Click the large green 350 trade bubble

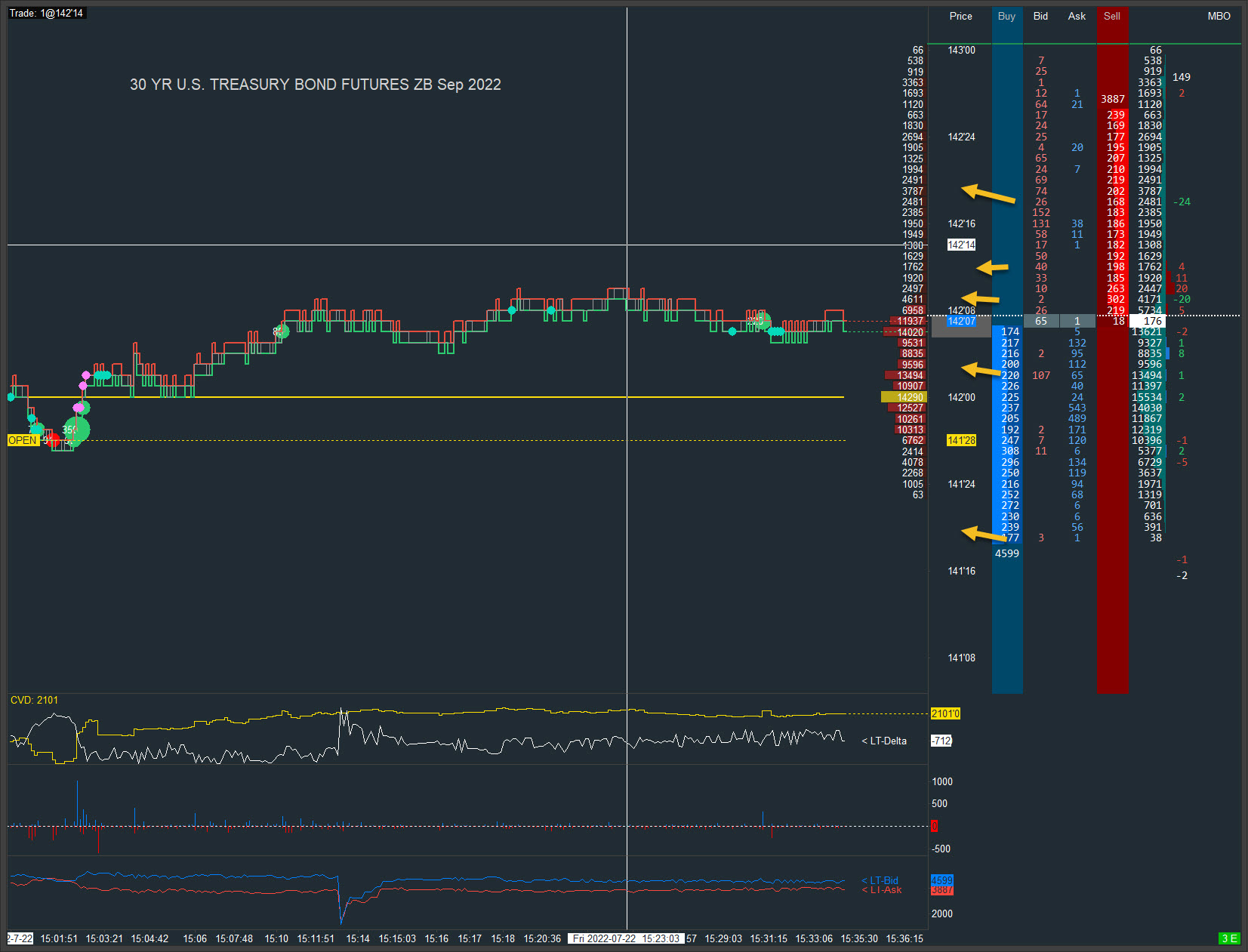(x=76, y=430)
